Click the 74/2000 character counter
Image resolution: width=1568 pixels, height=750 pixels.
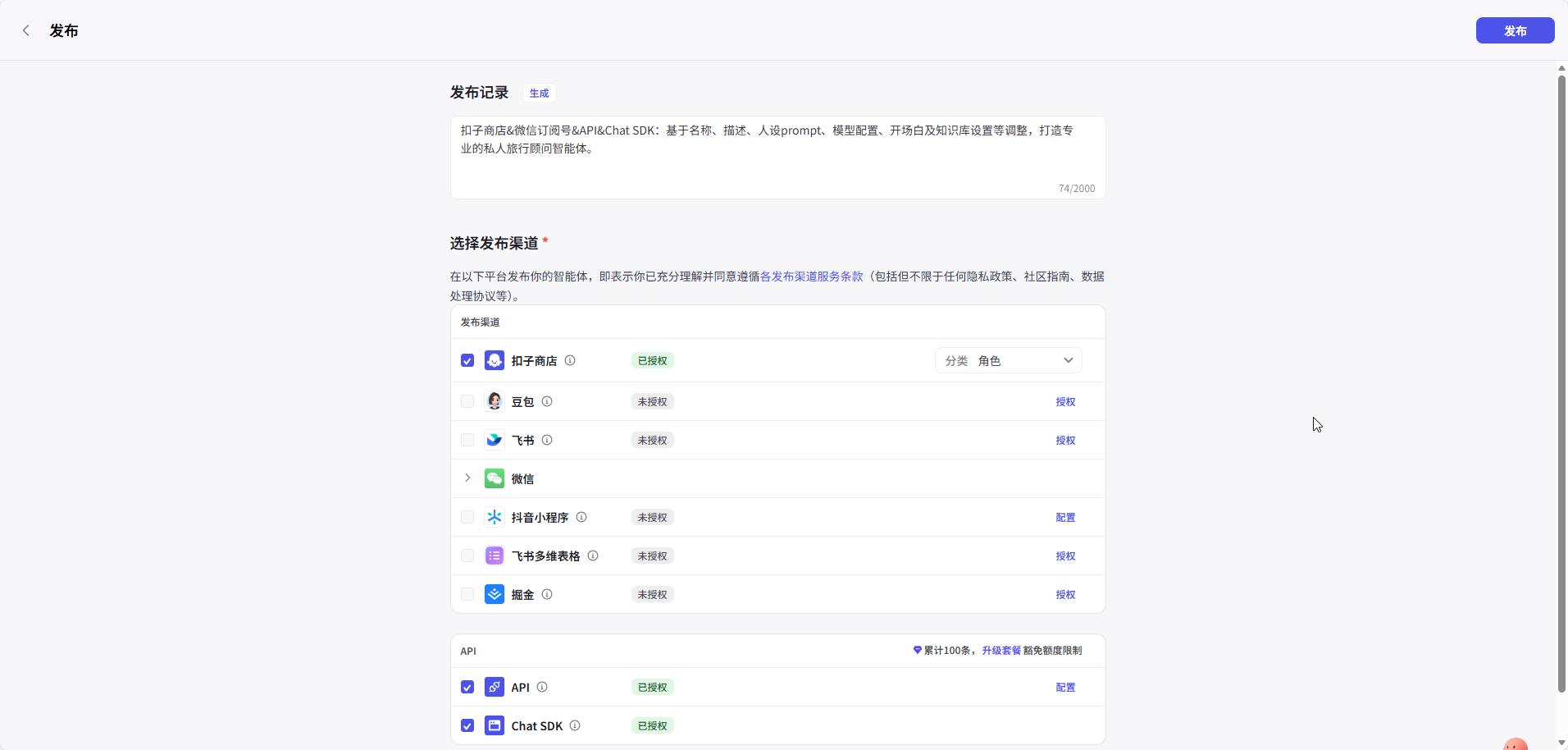(1076, 188)
